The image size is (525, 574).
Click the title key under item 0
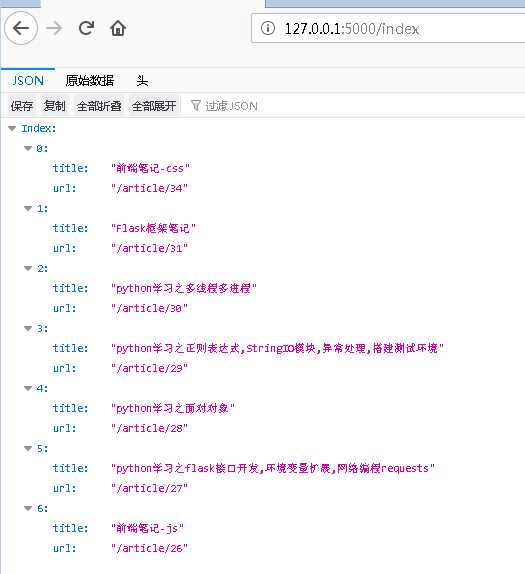point(70,168)
